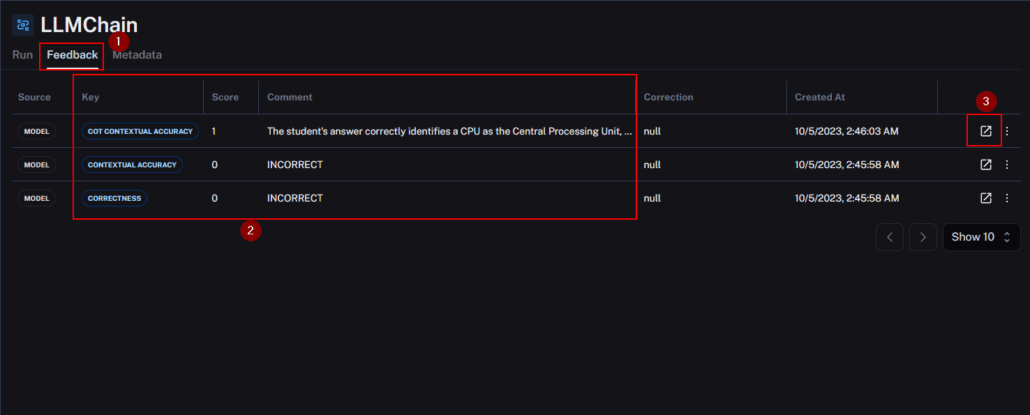This screenshot has height=415, width=1030.
Task: Go to next page of feedback
Action: click(923, 237)
